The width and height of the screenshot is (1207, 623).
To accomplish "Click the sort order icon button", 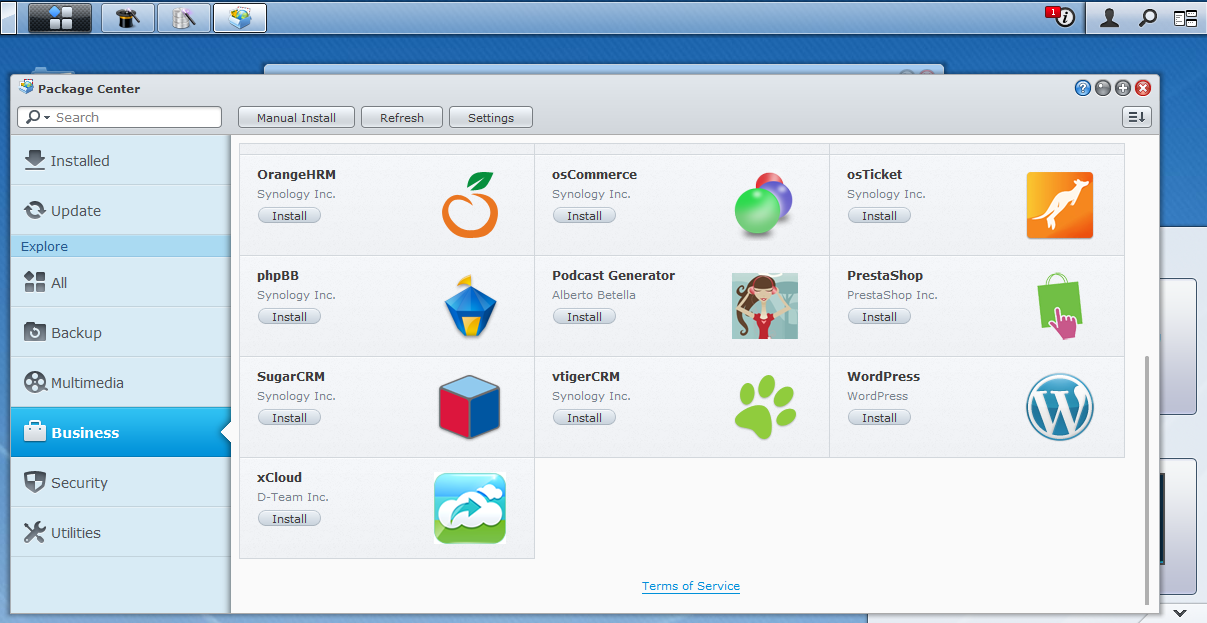I will pos(1137,117).
